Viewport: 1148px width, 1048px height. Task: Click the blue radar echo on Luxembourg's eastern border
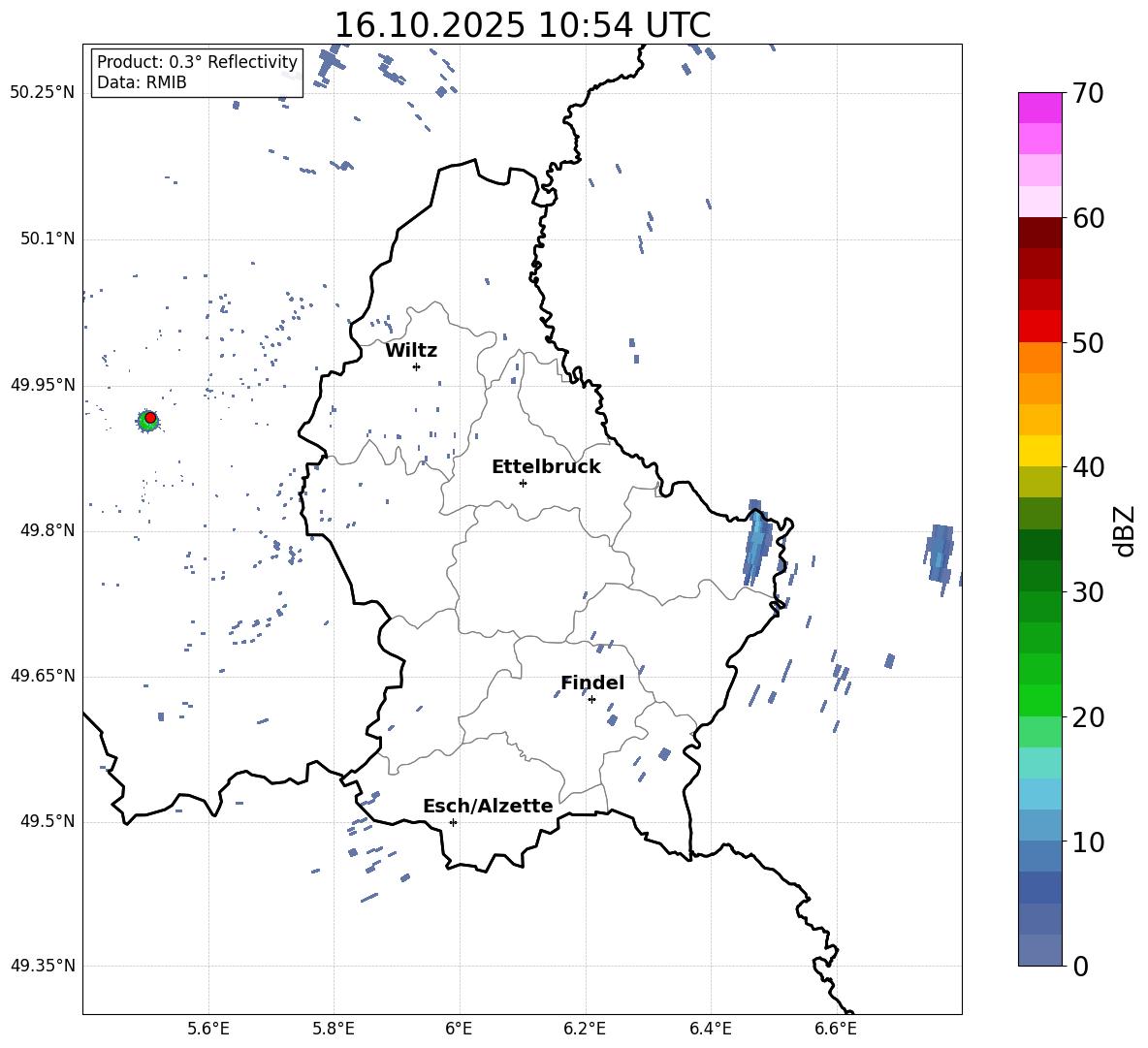tap(758, 544)
